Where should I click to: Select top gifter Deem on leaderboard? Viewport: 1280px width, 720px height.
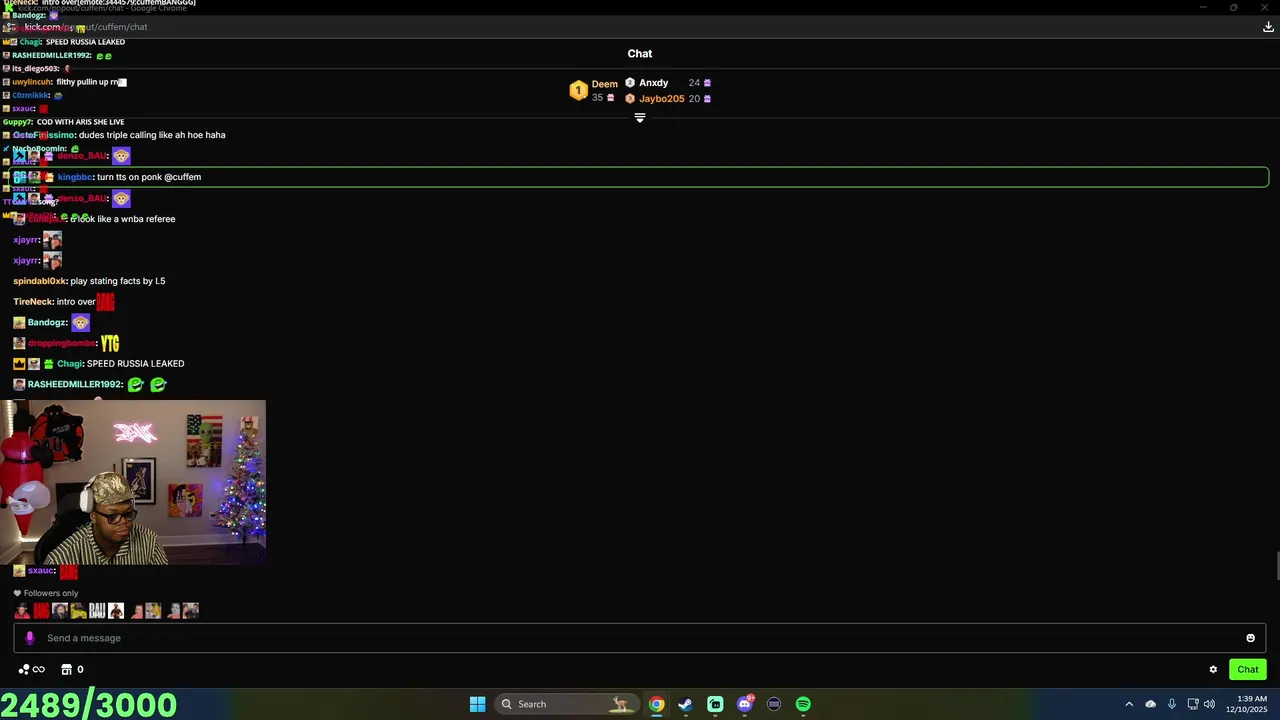point(604,84)
